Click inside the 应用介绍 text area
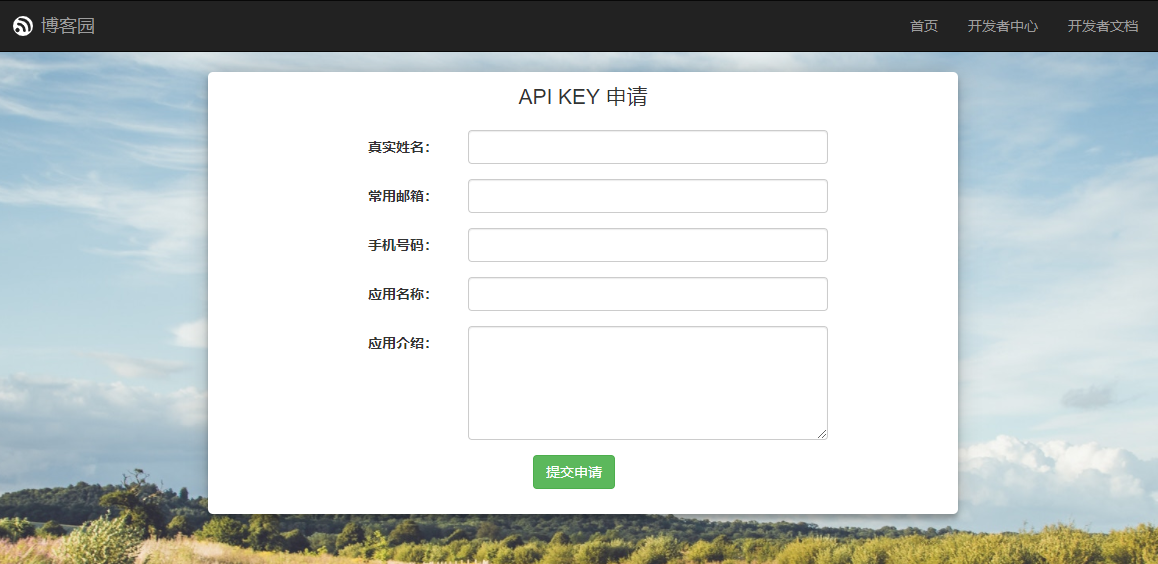 (648, 383)
